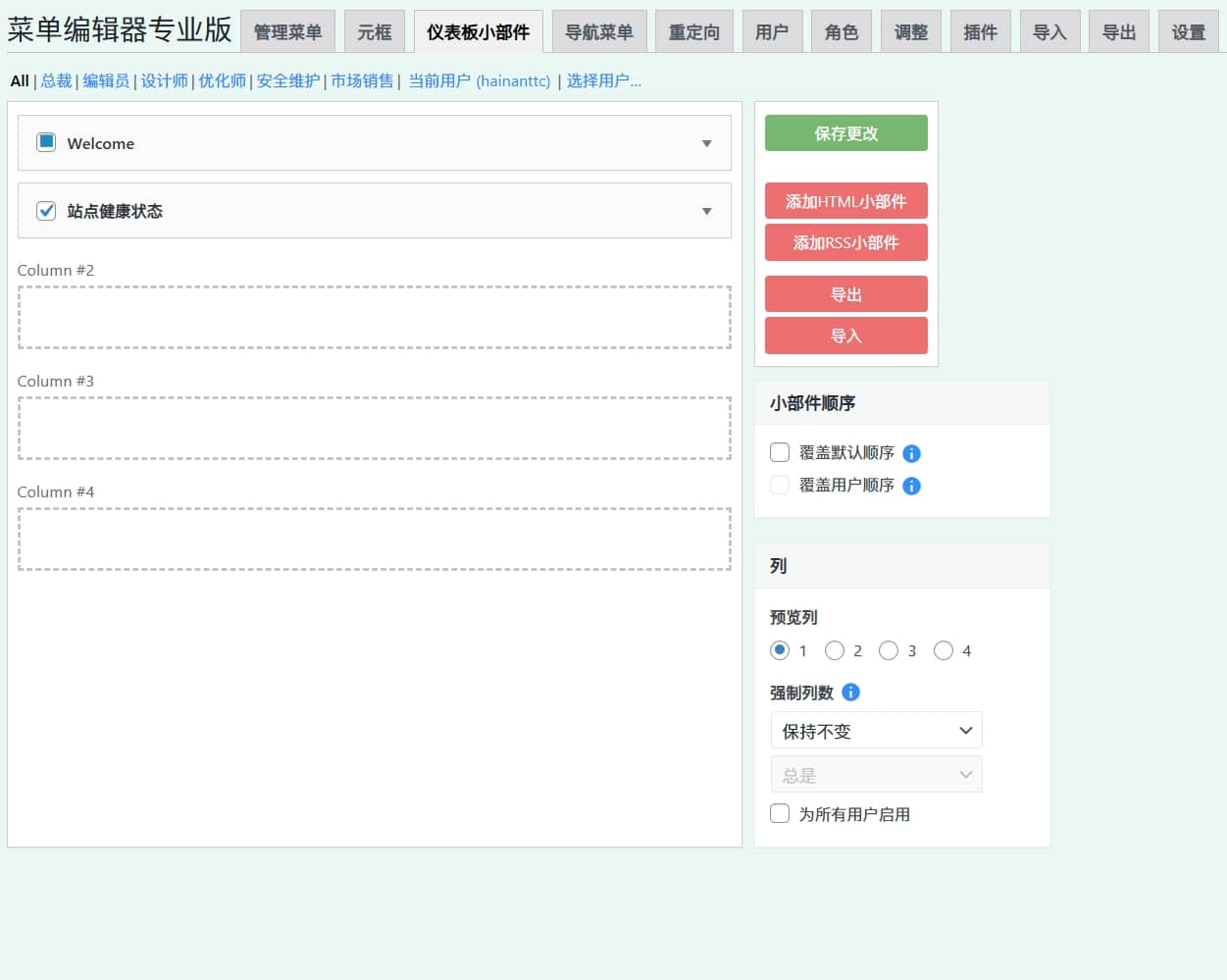Open the 保持不变 forced columns dropdown
This screenshot has height=980, width=1227.
coord(876,731)
